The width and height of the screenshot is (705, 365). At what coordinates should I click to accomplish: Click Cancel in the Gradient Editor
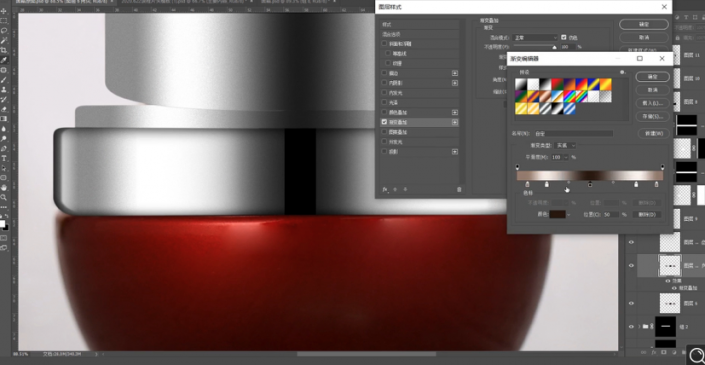coord(652,90)
